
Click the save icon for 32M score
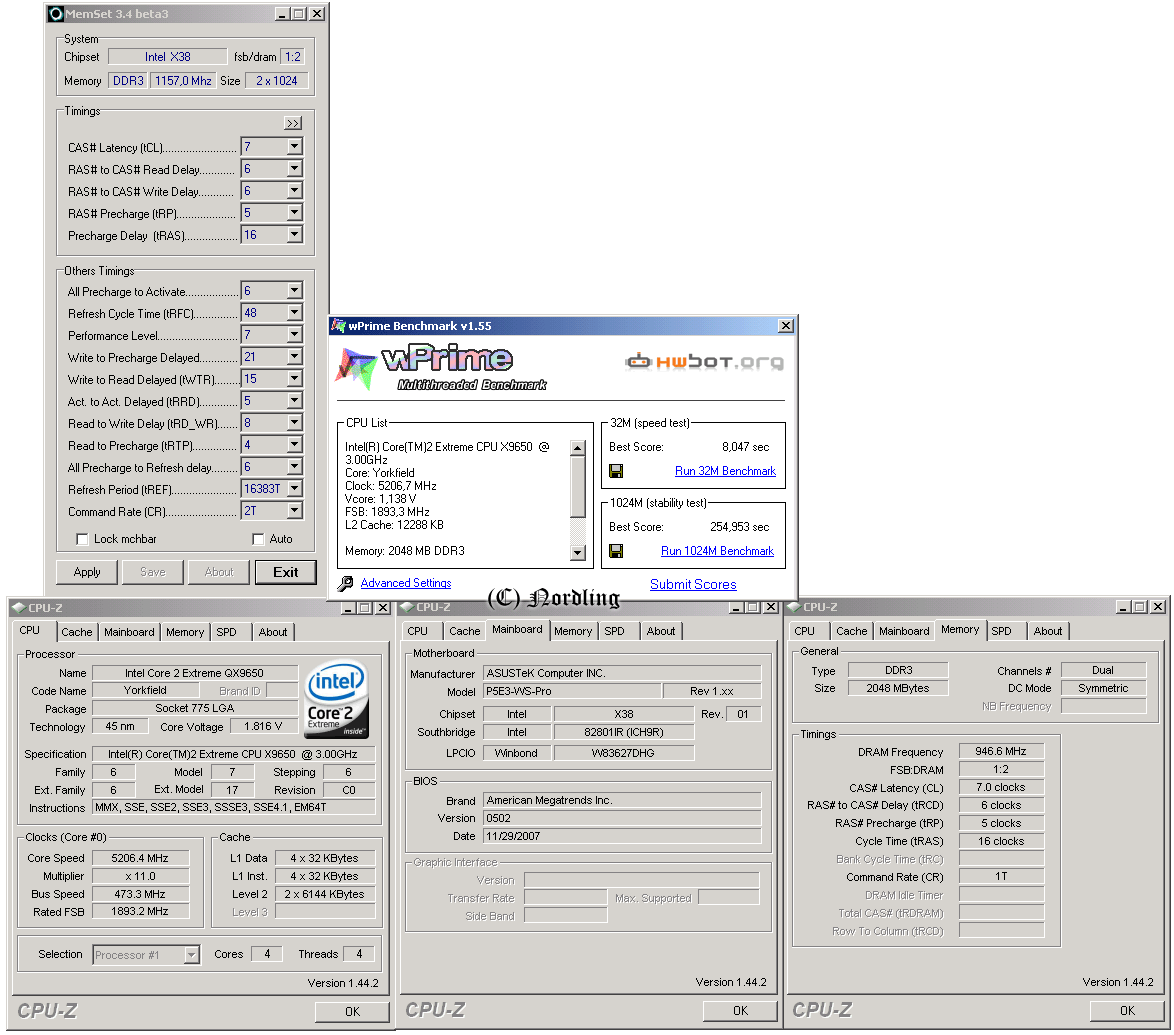coord(616,471)
